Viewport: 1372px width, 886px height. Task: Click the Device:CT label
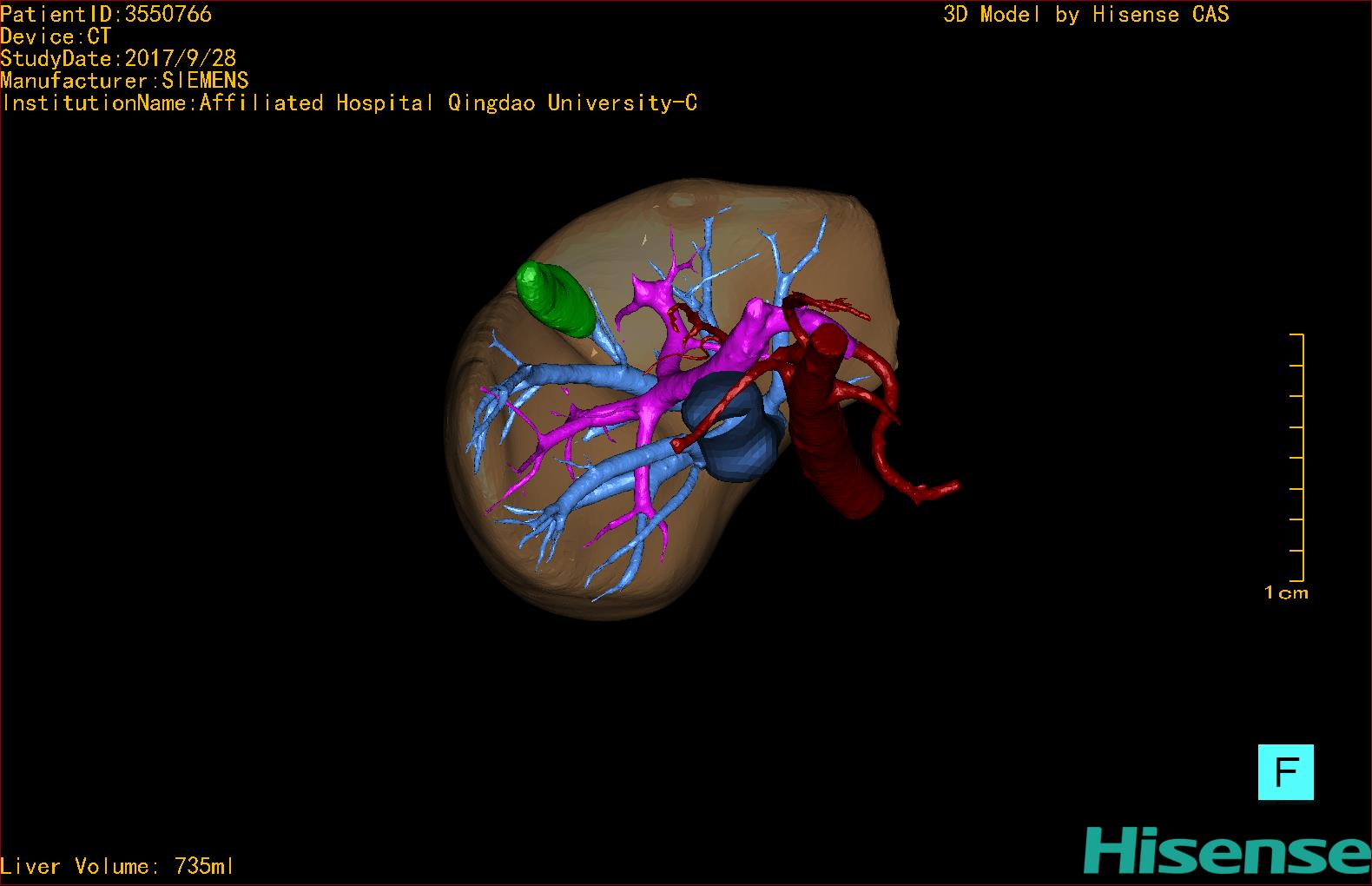pos(56,36)
